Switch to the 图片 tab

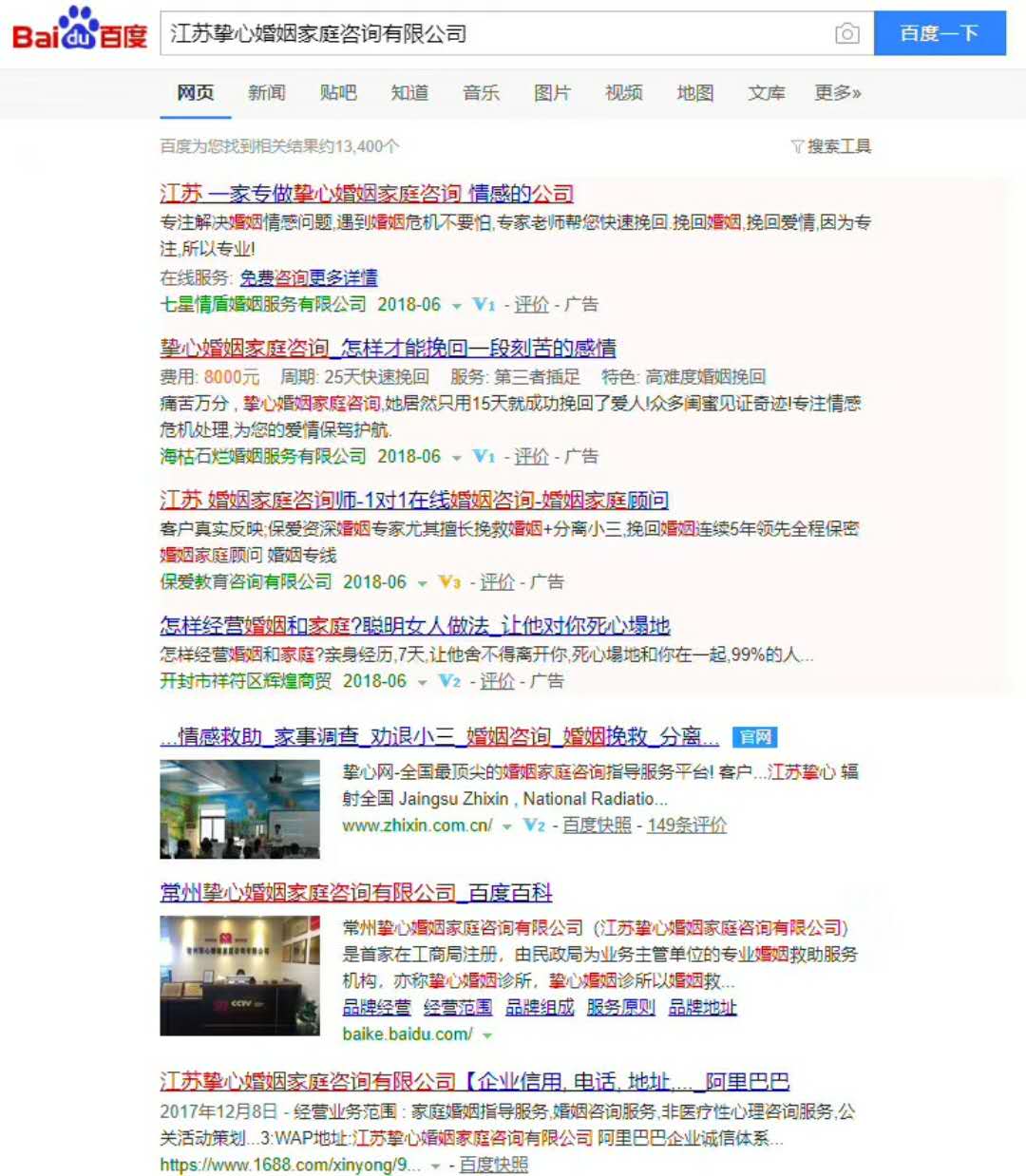tap(552, 92)
